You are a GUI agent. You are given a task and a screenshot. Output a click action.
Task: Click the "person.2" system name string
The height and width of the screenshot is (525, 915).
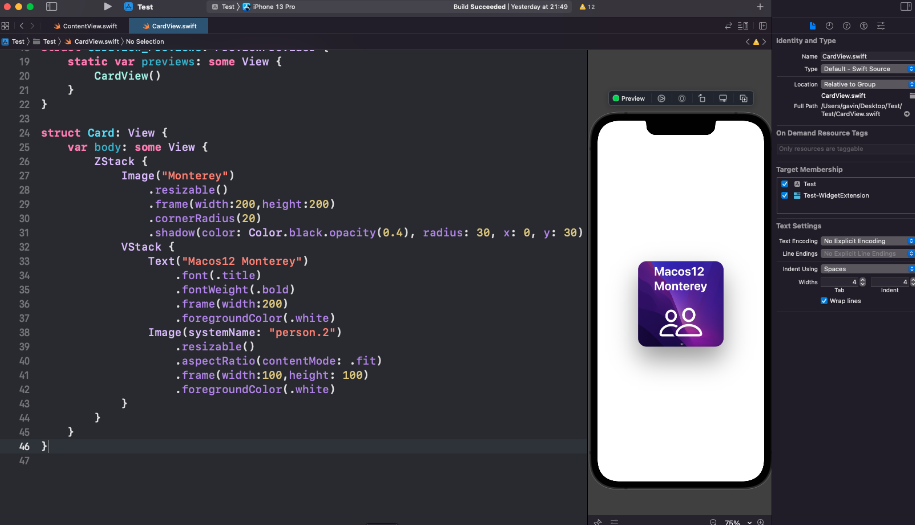(302, 332)
